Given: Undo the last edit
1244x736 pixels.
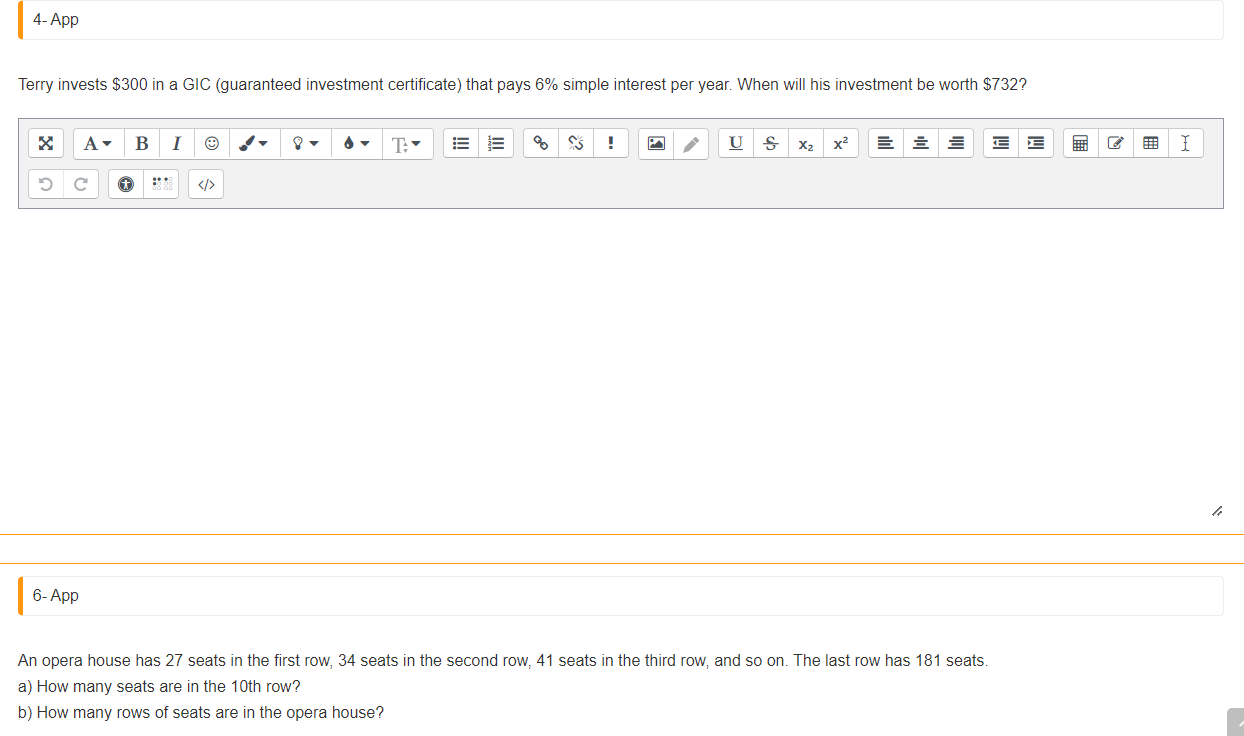Looking at the screenshot, I should pyautogui.click(x=46, y=184).
